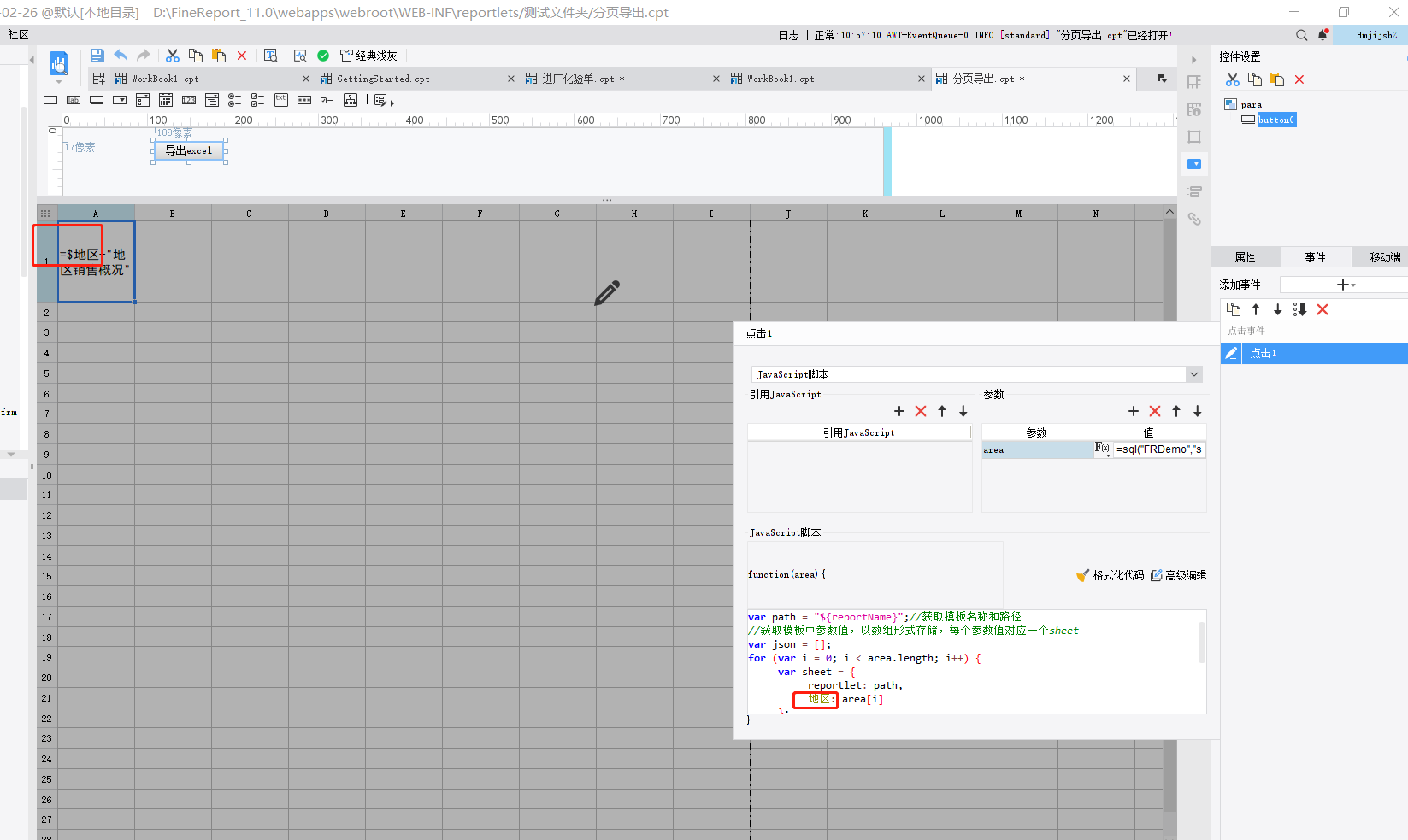The image size is (1408, 840).
Task: Undo the last action in toolbar
Action: pyautogui.click(x=121, y=56)
